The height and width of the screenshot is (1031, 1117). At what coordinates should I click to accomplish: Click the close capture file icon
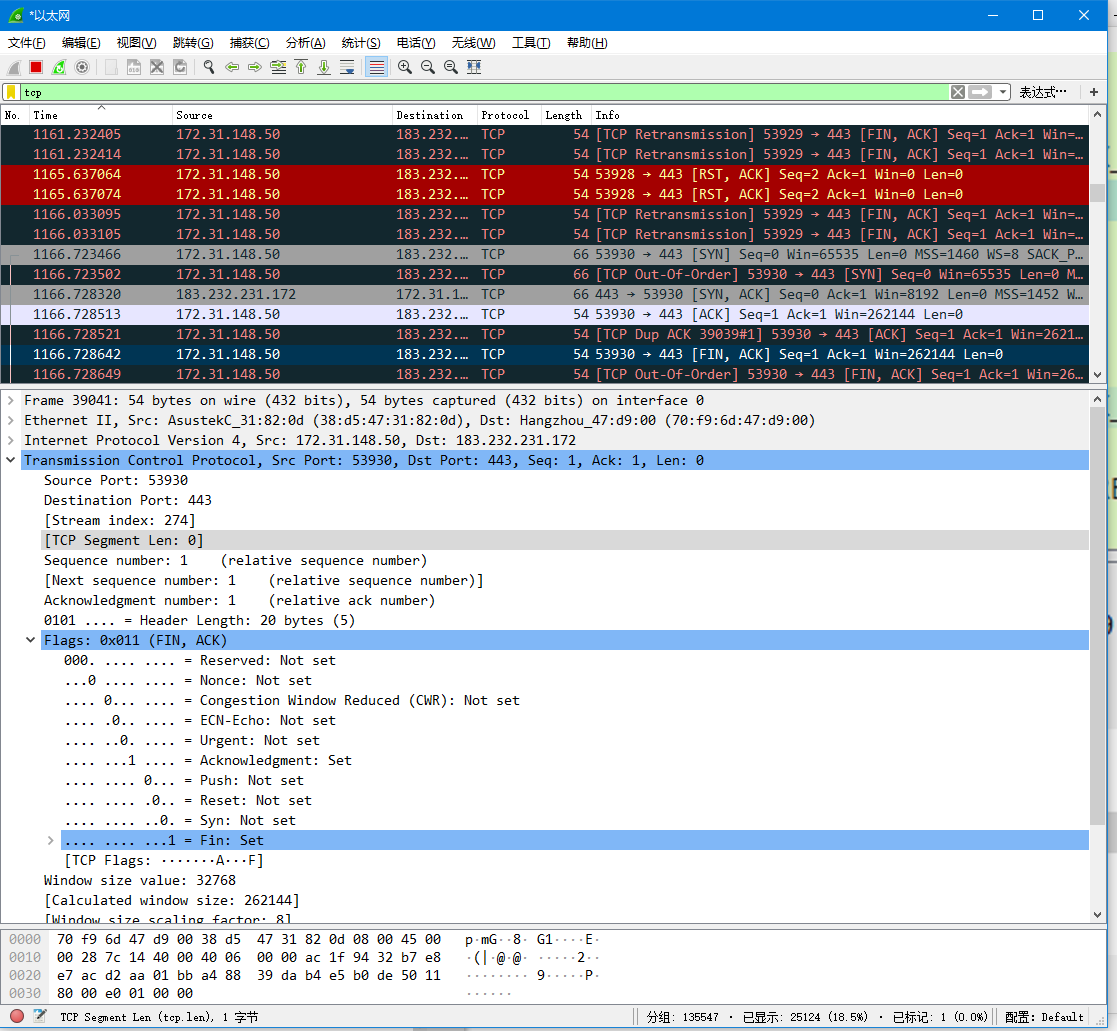point(157,67)
